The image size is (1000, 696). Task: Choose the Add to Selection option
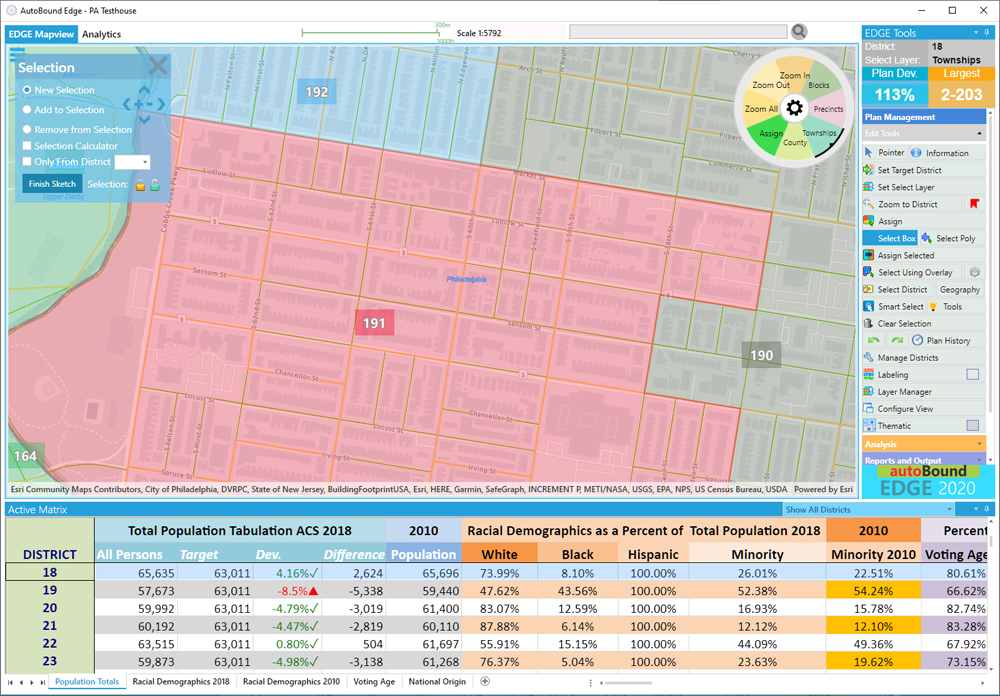[x=27, y=110]
